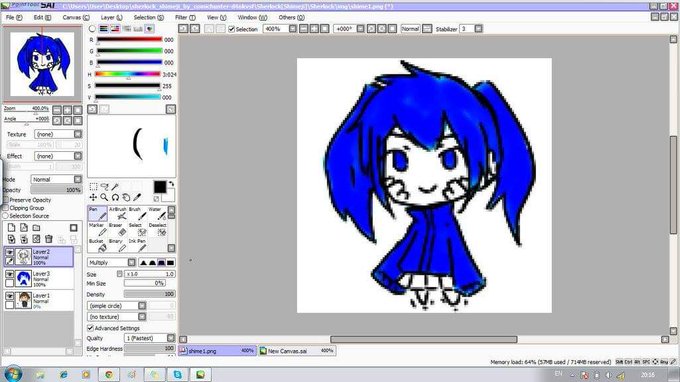Activate the zoom magnifier tool
The width and height of the screenshot is (680, 382).
105,197
